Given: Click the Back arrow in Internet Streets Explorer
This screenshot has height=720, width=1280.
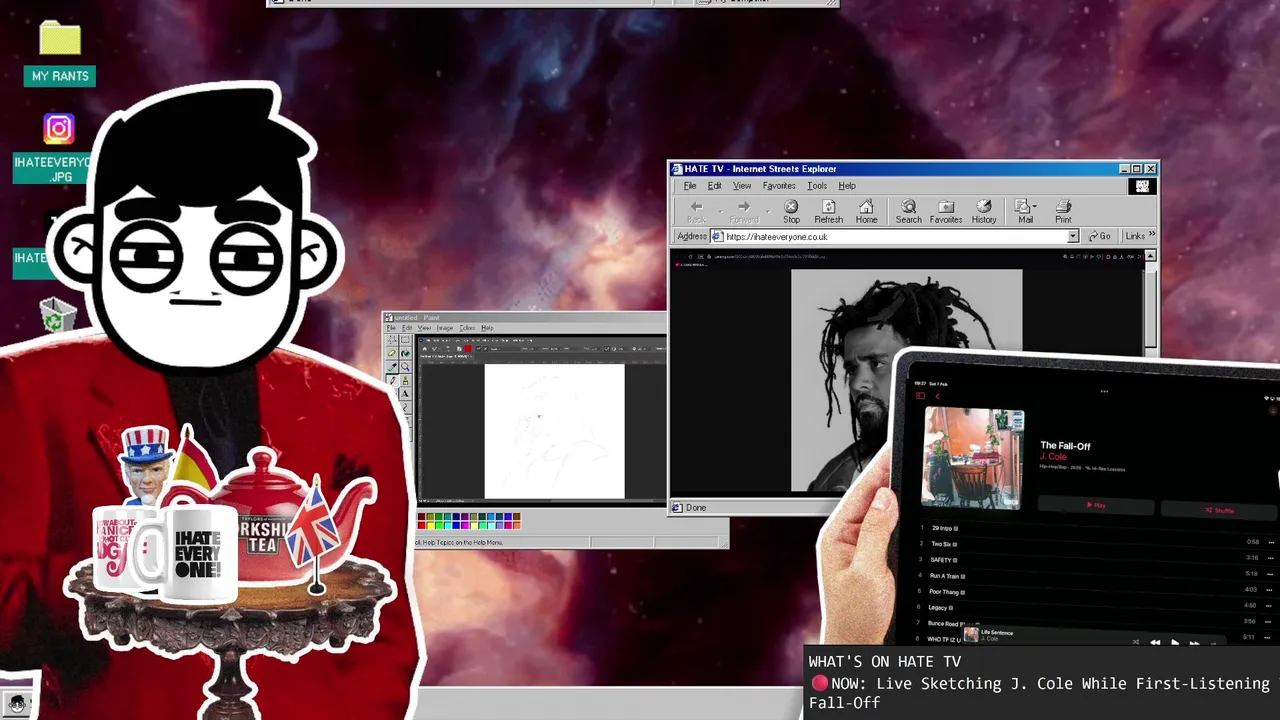Looking at the screenshot, I should tap(696, 207).
